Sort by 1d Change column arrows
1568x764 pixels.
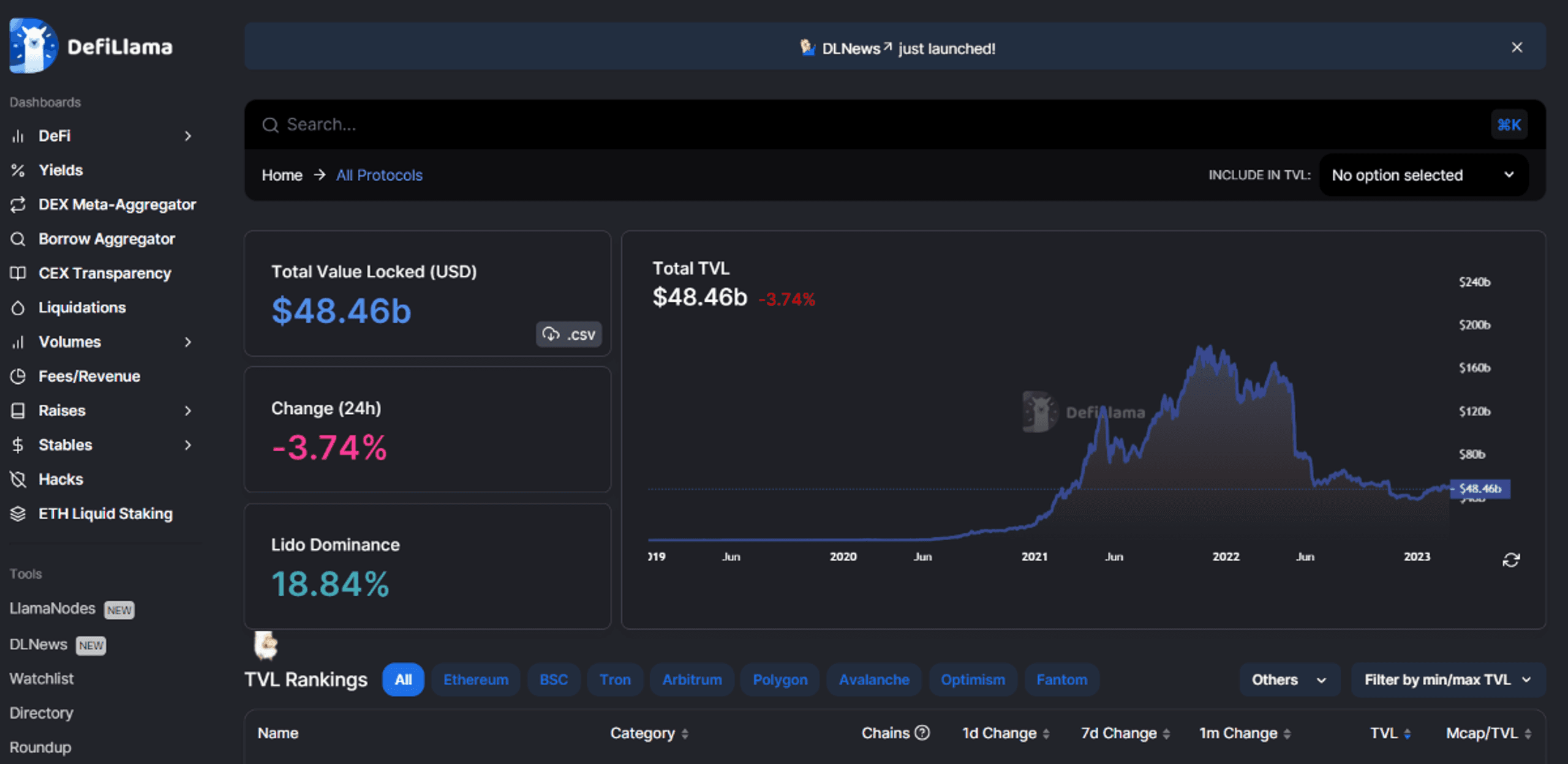(1046, 733)
